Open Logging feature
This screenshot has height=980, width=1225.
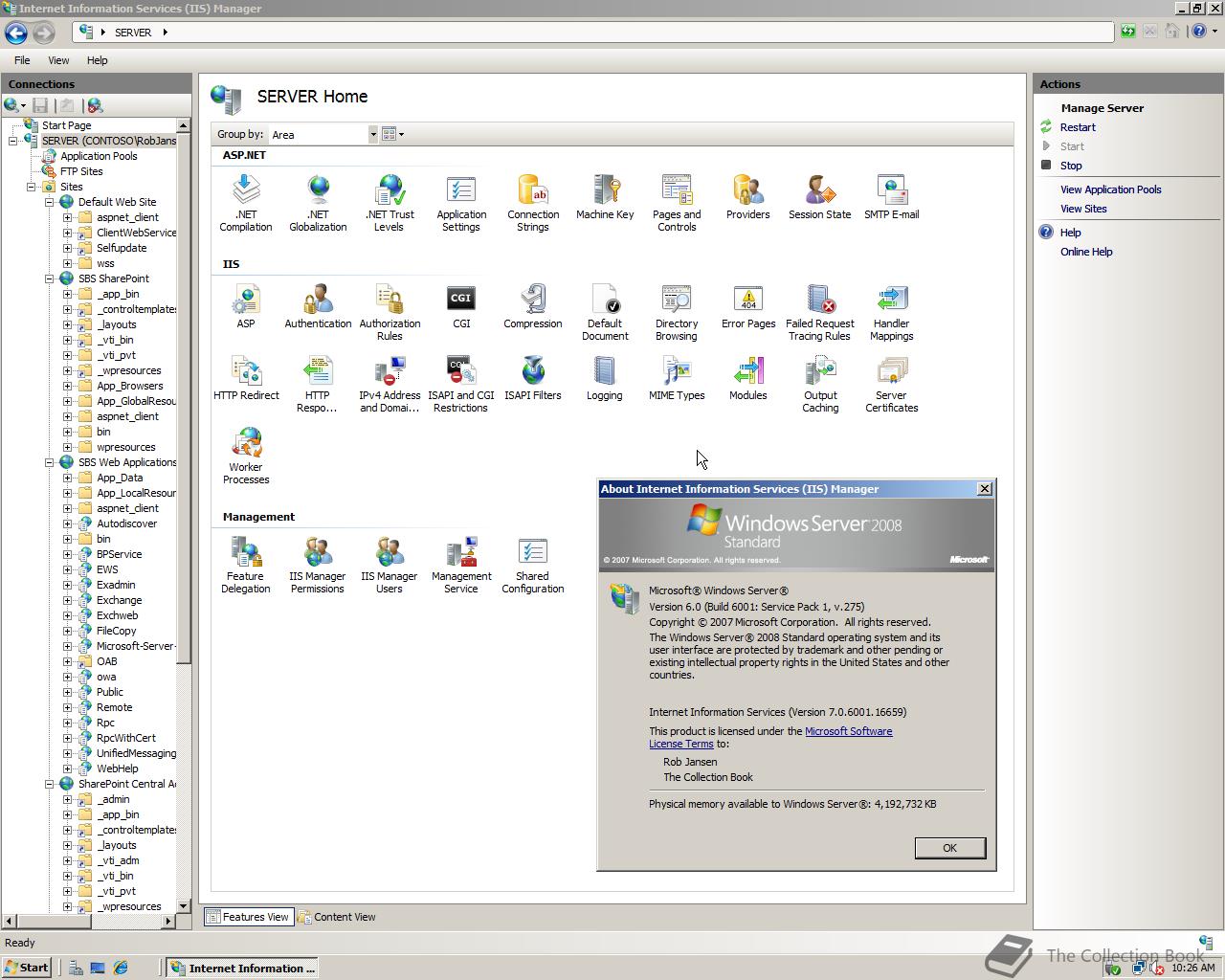tap(605, 378)
